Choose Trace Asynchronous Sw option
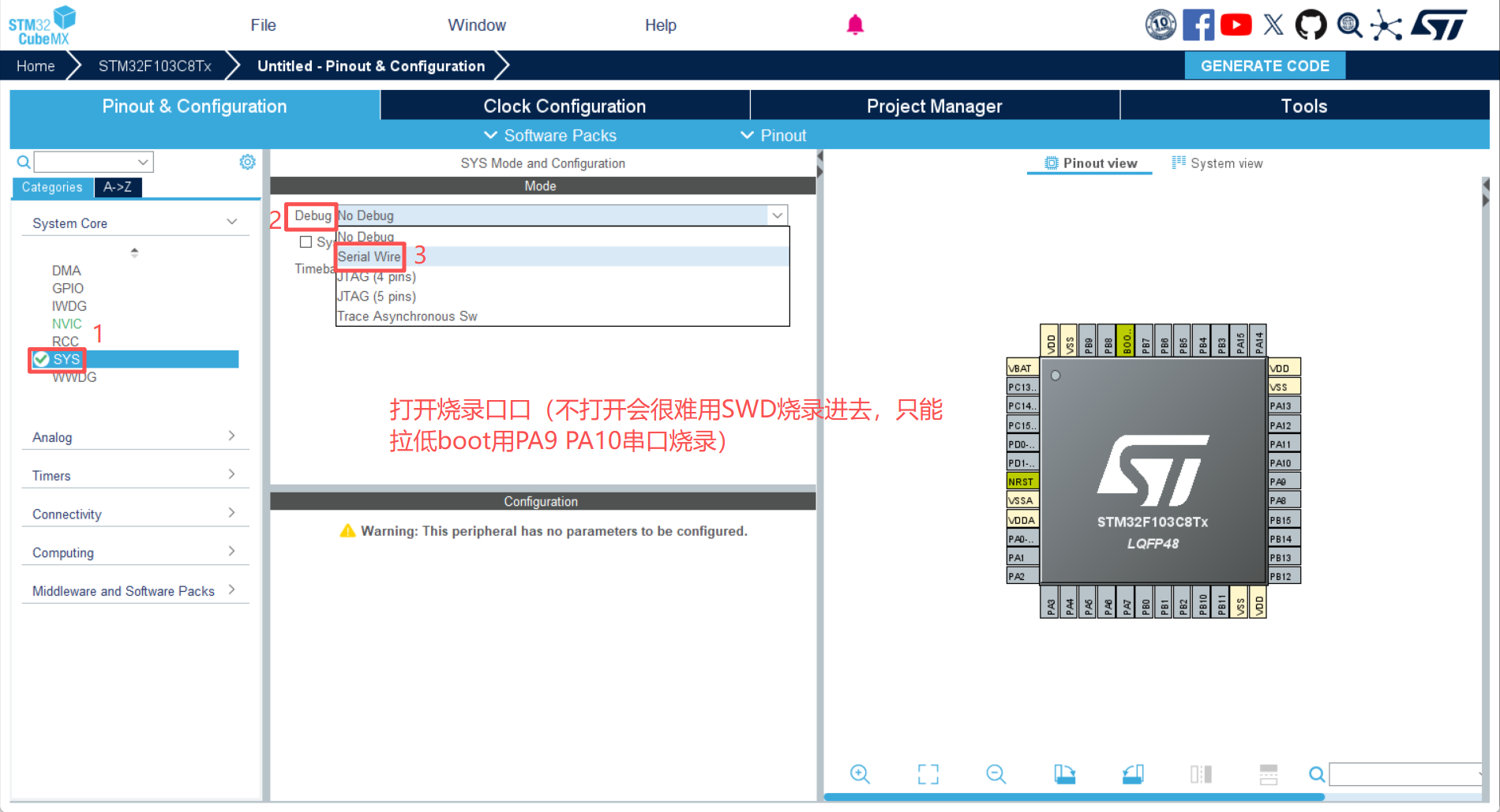The width and height of the screenshot is (1500, 812). (x=562, y=316)
